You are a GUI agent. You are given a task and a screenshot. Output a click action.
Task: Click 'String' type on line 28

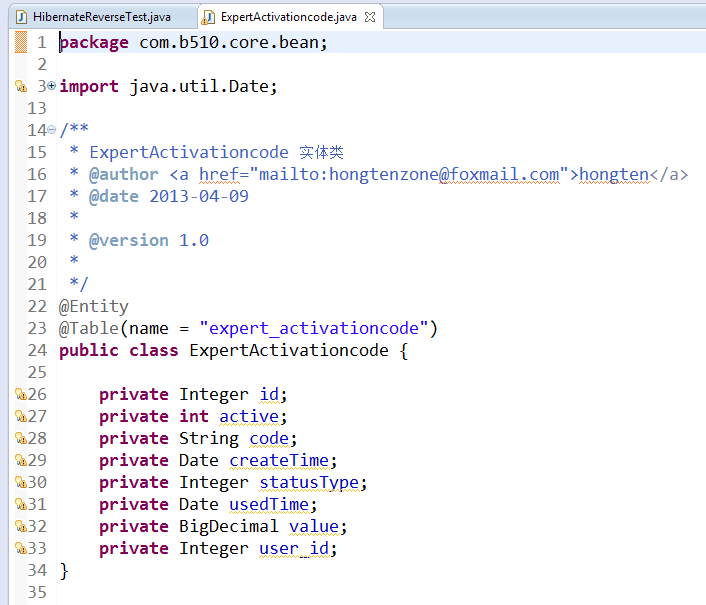(x=209, y=438)
